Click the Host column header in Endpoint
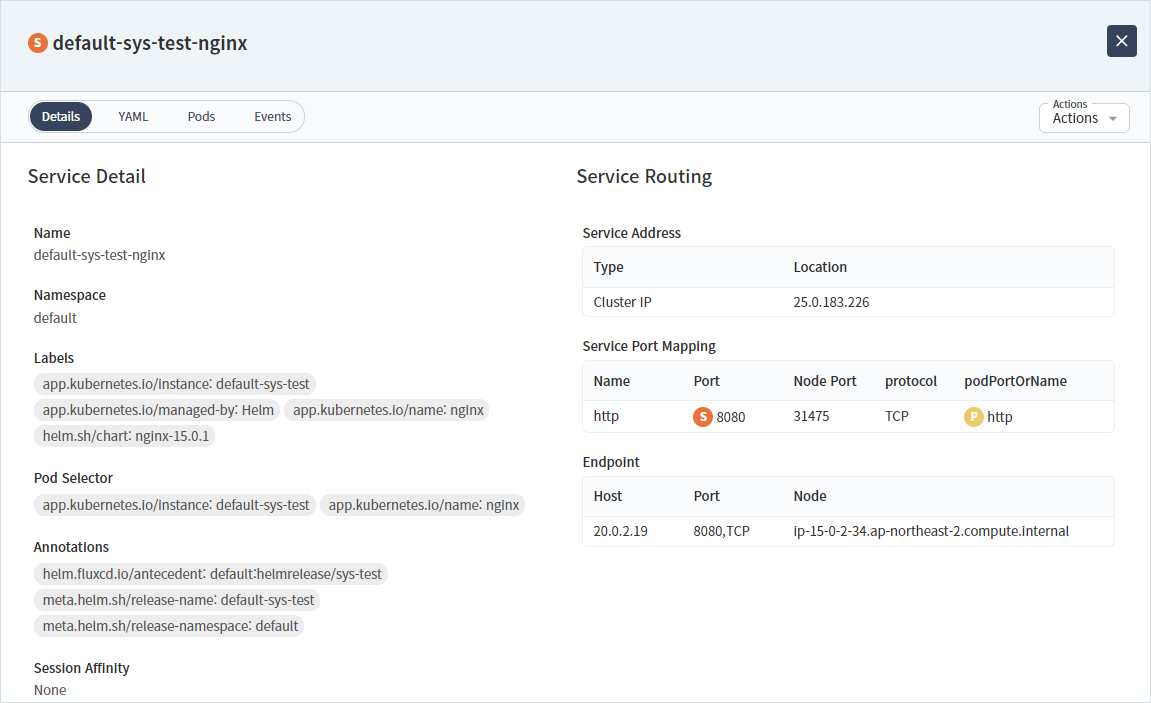Screen dimensions: 1151x703 (607, 496)
